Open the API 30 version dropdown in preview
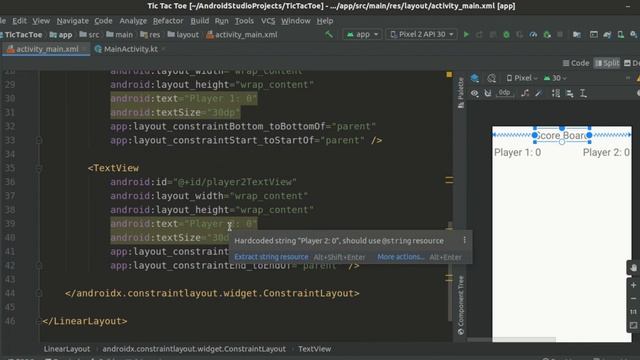The image size is (640, 360). (555, 78)
